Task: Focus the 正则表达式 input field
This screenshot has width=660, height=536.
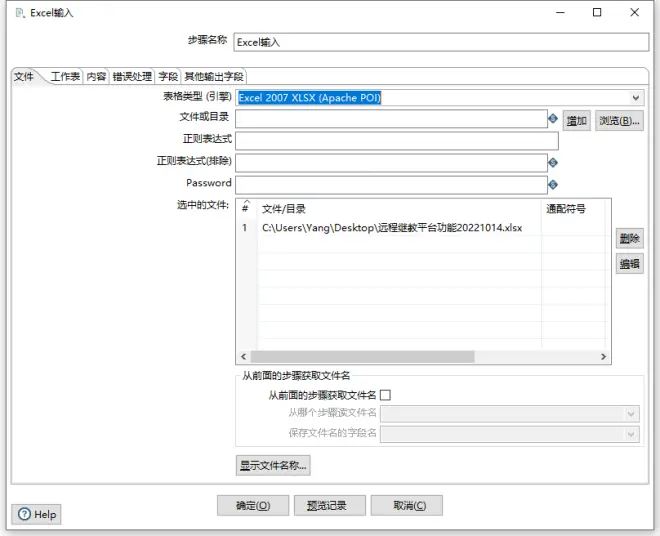Action: point(397,141)
